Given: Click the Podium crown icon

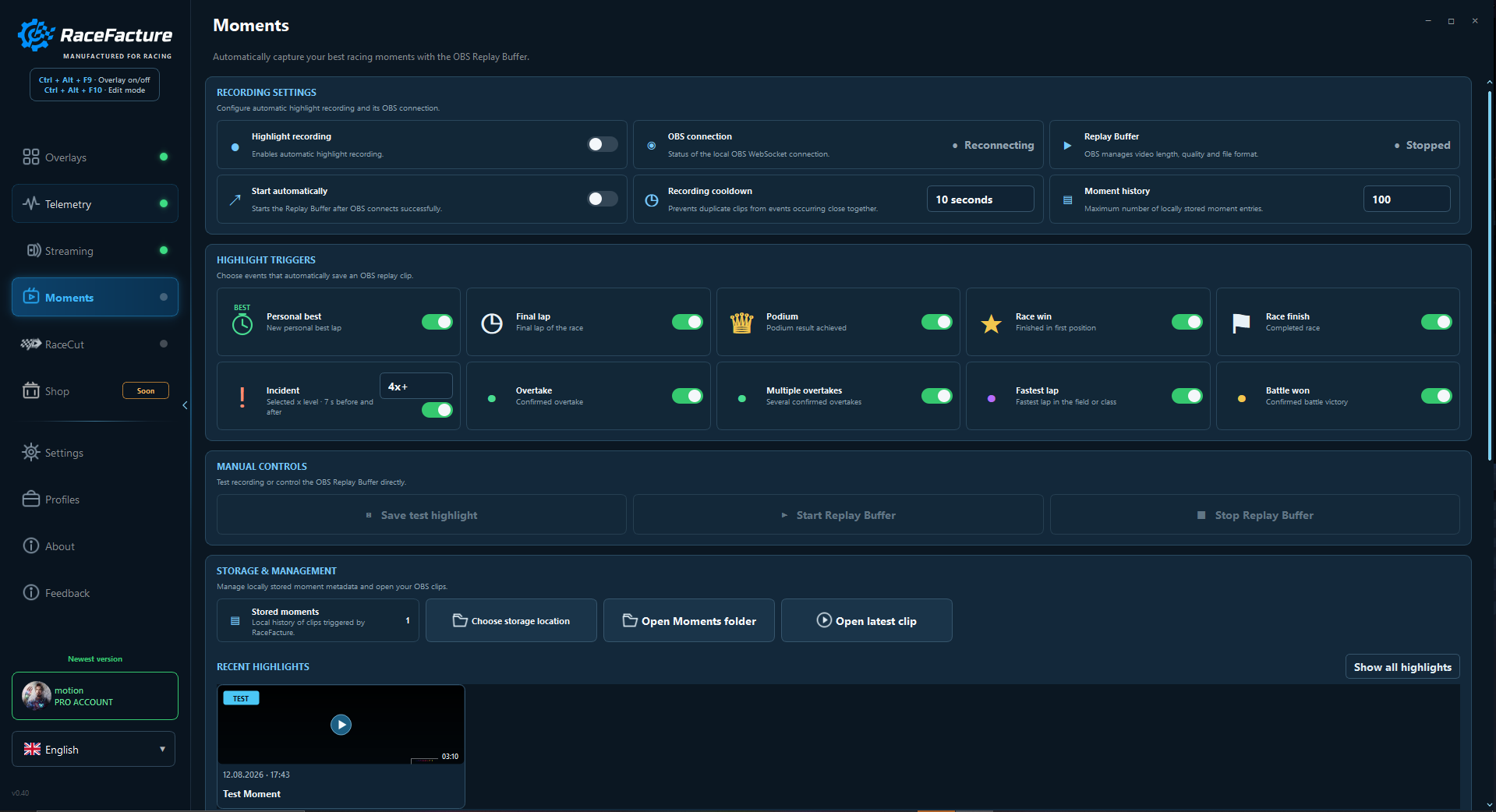Looking at the screenshot, I should [x=741, y=323].
